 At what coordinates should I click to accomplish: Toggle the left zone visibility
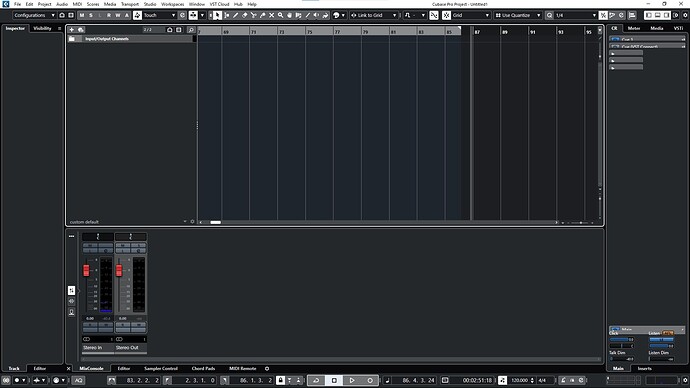pyautogui.click(x=649, y=15)
